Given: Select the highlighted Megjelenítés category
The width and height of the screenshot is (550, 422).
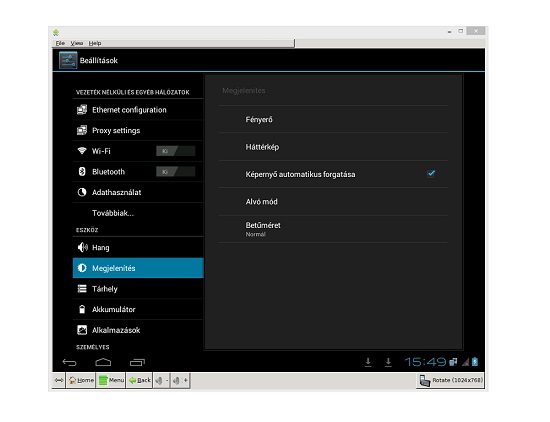Looking at the screenshot, I should (138, 268).
